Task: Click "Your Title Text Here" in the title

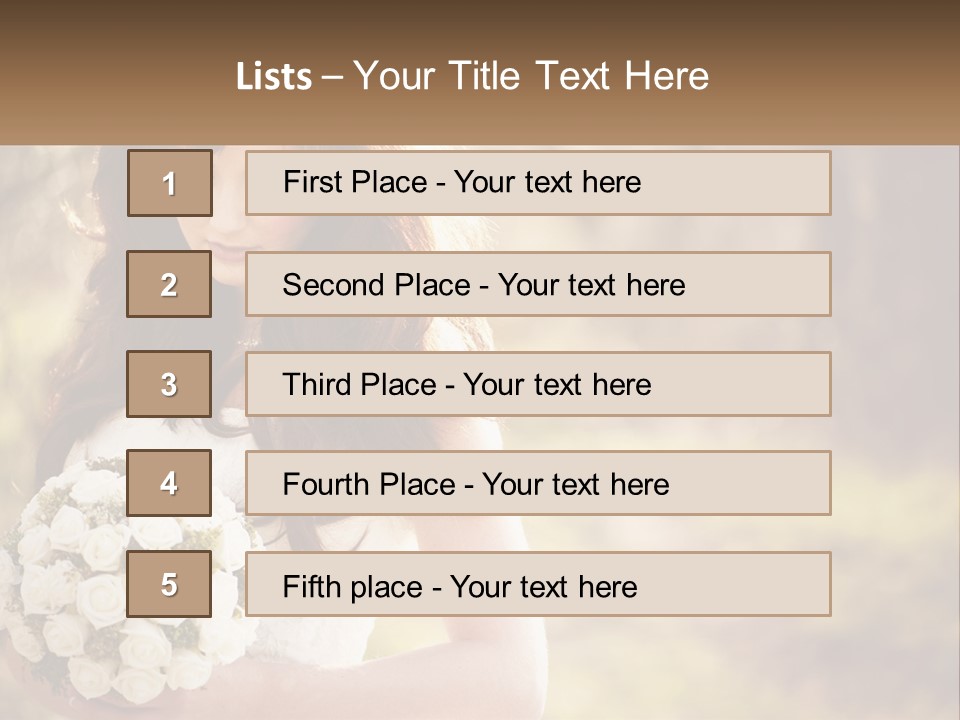Action: pos(531,77)
